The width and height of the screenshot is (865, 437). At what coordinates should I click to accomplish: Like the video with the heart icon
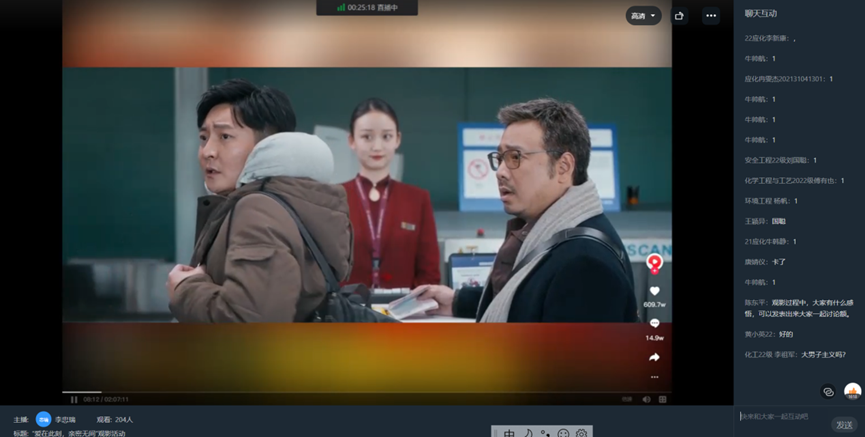654,291
